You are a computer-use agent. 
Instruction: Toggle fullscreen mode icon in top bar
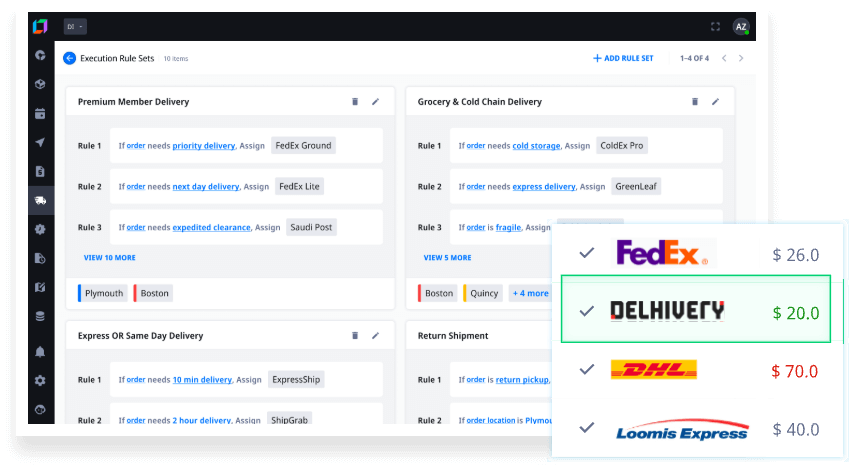pyautogui.click(x=715, y=27)
